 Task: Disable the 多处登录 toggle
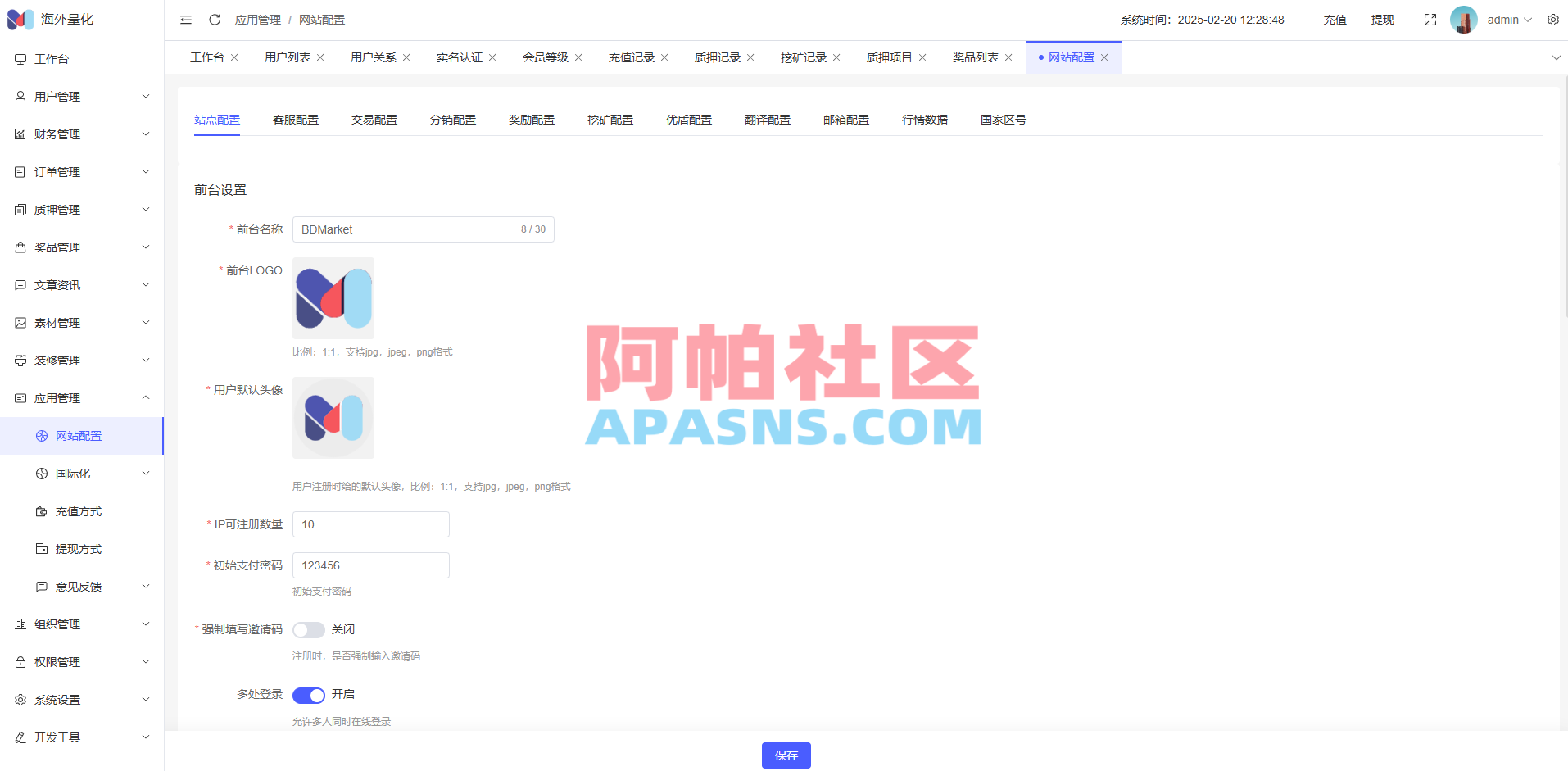click(x=309, y=694)
